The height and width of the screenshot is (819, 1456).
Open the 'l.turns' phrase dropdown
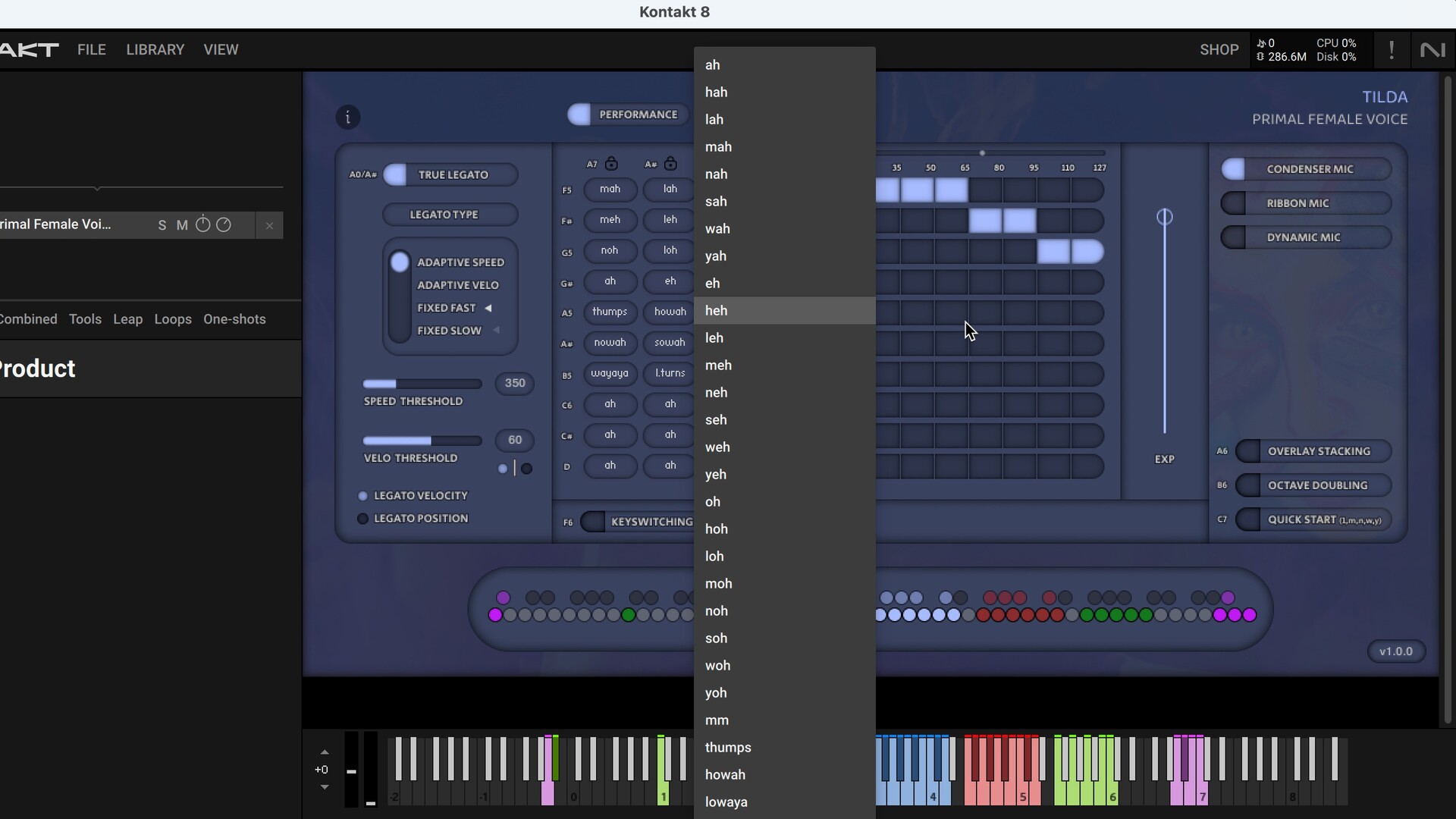669,373
